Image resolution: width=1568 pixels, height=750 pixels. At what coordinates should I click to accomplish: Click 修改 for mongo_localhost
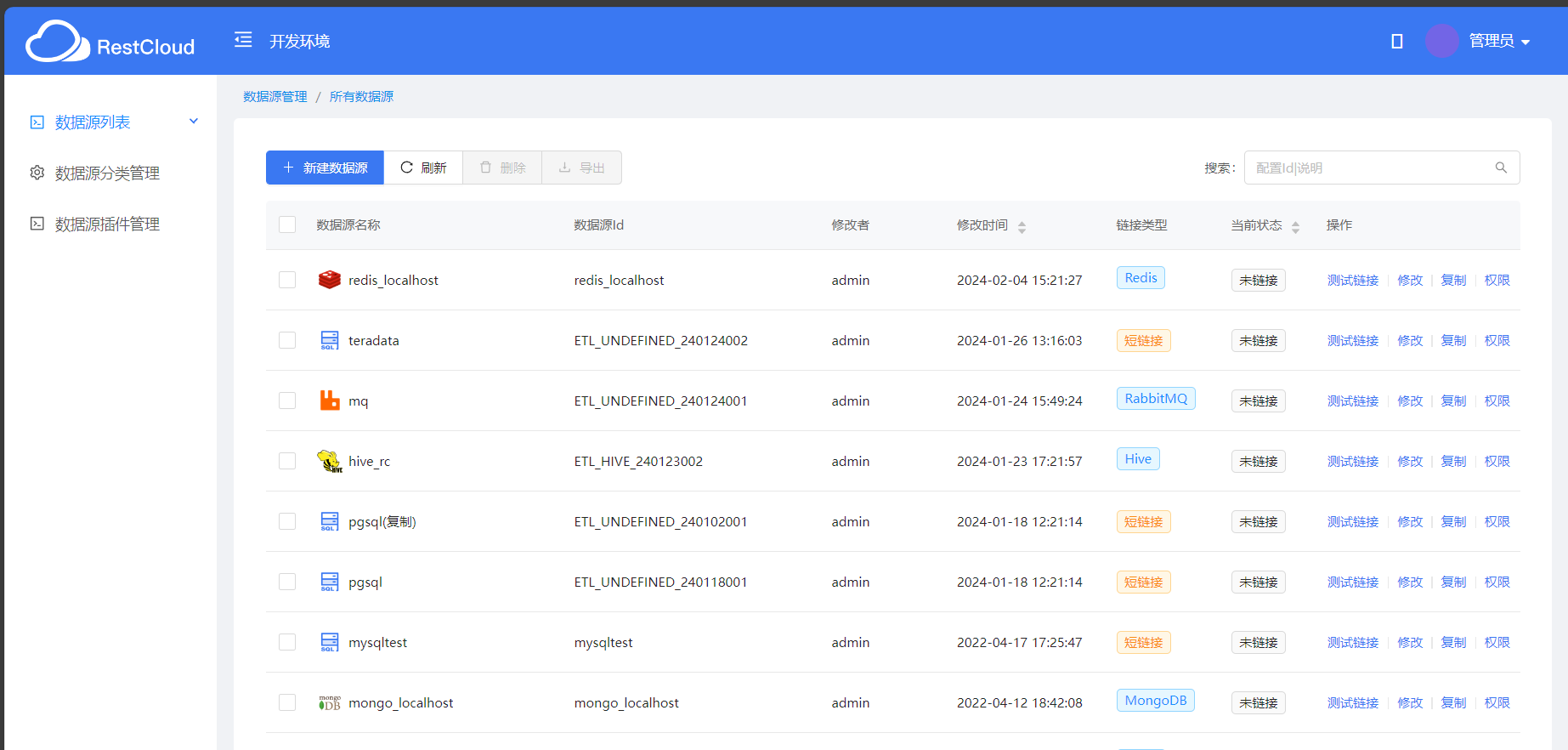tap(1410, 702)
